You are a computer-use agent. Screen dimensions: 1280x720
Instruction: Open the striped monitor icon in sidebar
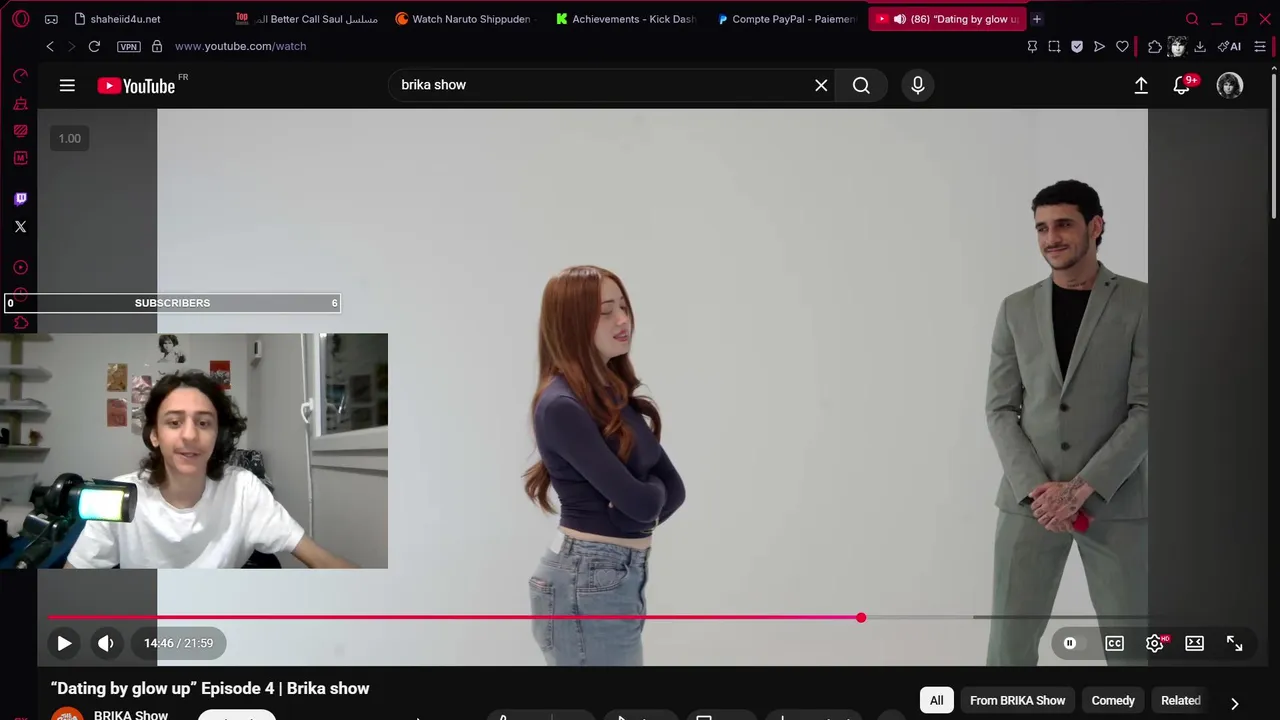pos(20,131)
